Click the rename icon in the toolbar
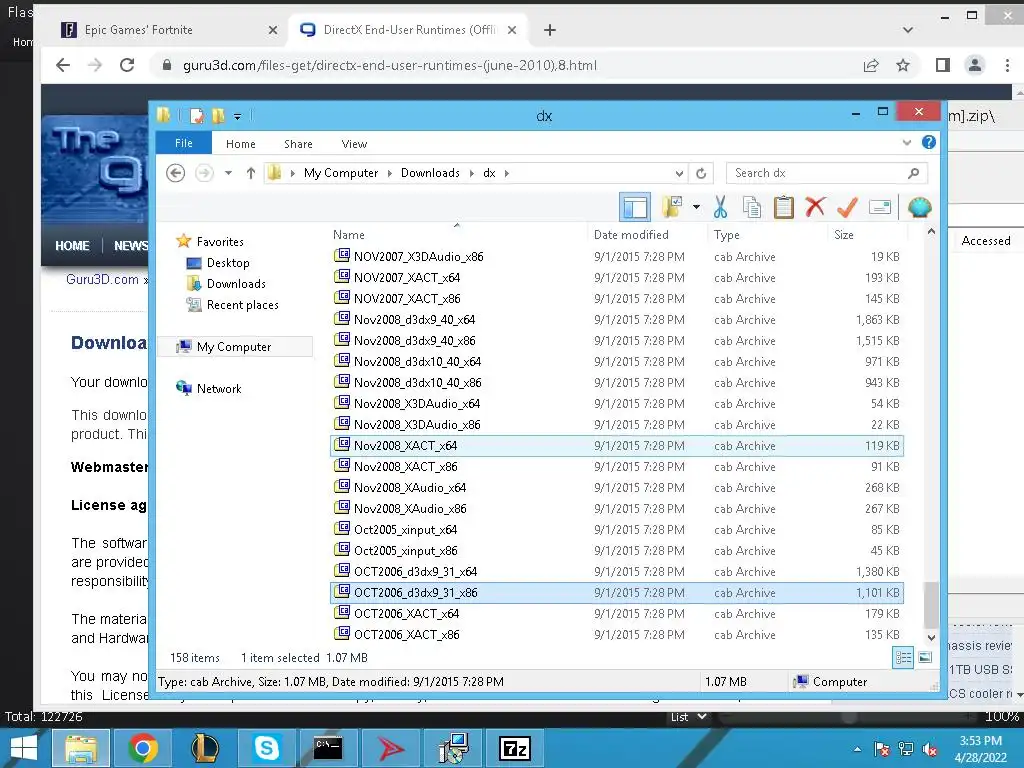The width and height of the screenshot is (1024, 768). click(x=880, y=208)
